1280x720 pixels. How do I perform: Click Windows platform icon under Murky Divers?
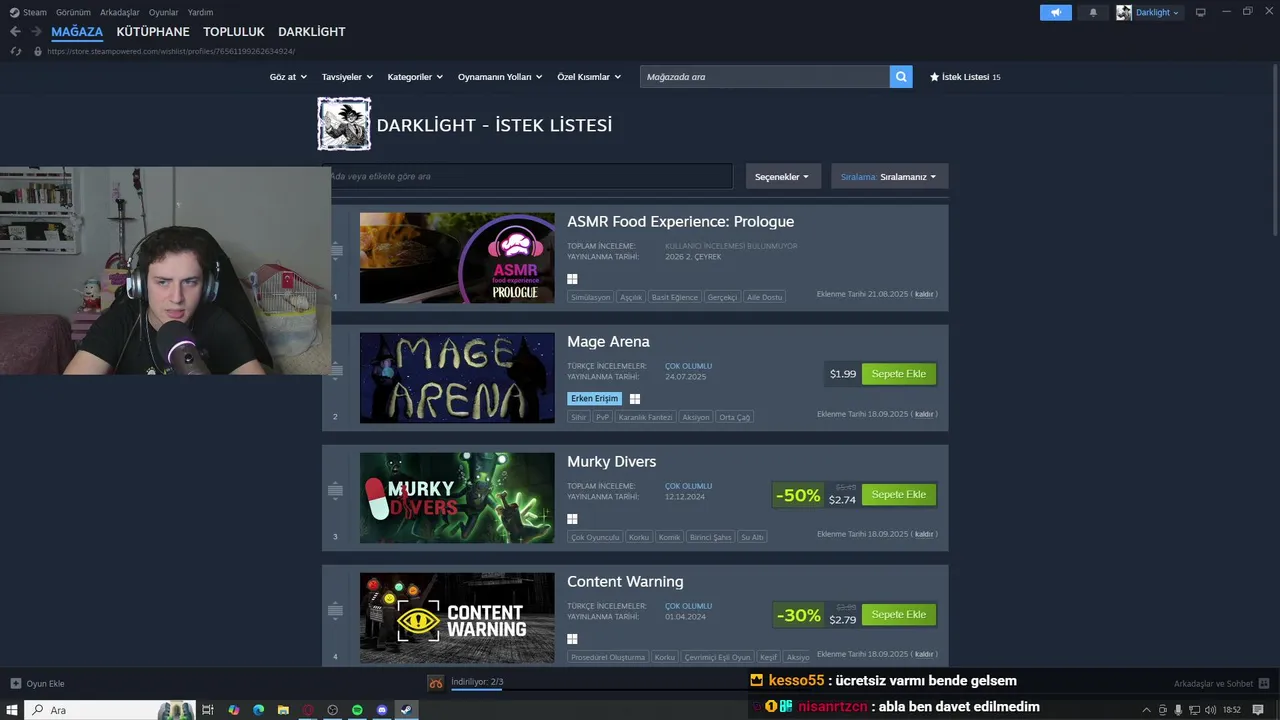click(x=573, y=519)
